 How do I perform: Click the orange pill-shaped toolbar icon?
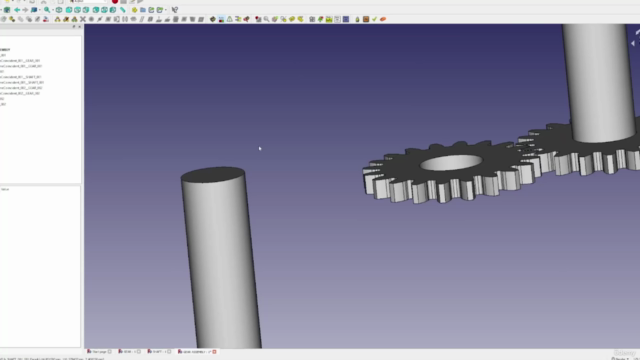(x=383, y=19)
